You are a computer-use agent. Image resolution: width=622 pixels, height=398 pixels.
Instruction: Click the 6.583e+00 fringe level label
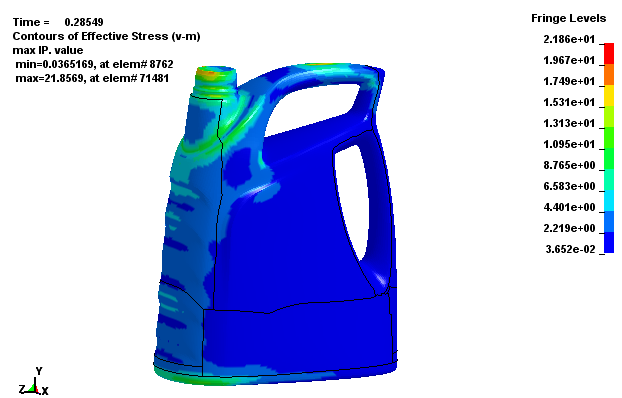click(x=569, y=187)
